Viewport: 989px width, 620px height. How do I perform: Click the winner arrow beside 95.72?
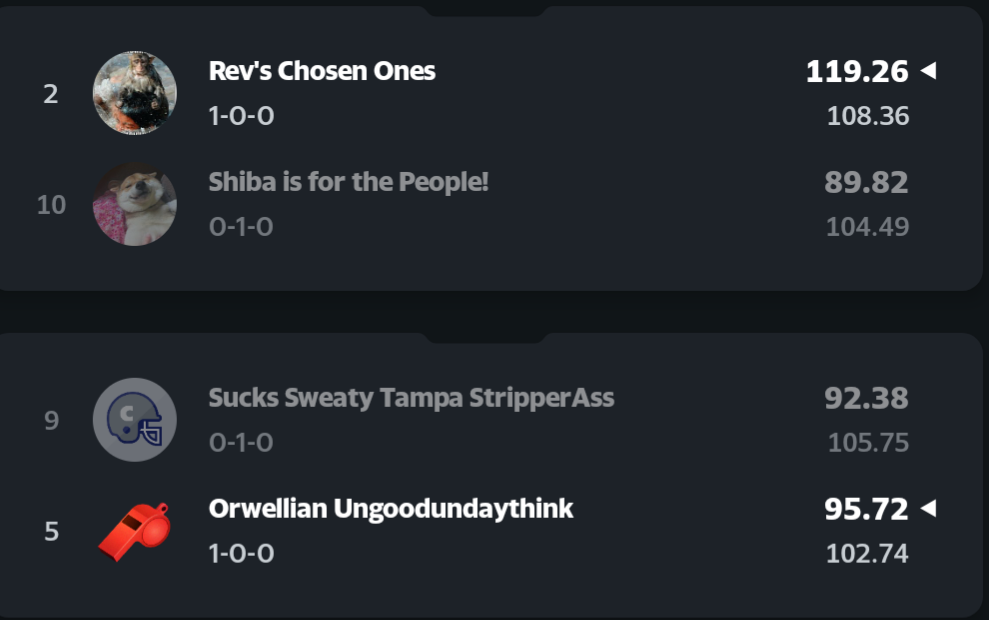coord(928,508)
